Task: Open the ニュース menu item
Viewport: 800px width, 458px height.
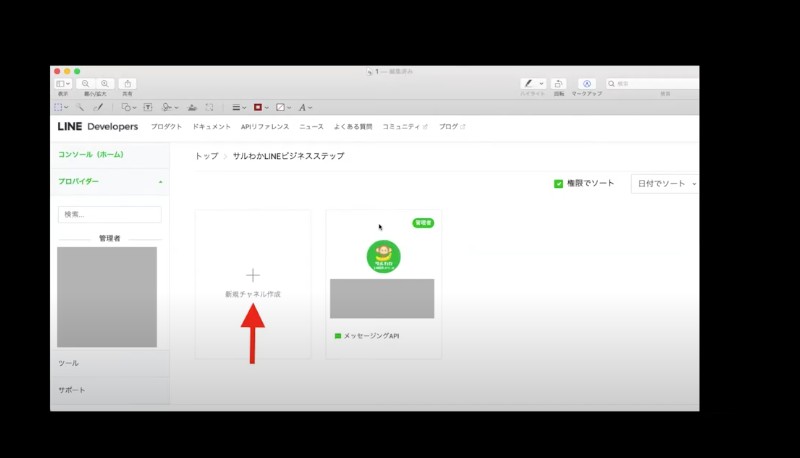Action: [x=311, y=126]
